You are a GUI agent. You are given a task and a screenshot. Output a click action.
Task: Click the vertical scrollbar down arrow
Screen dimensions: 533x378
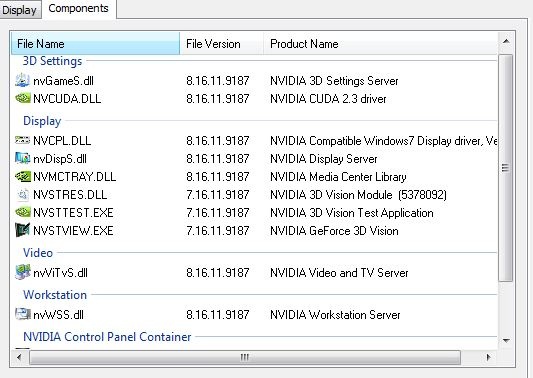506,340
